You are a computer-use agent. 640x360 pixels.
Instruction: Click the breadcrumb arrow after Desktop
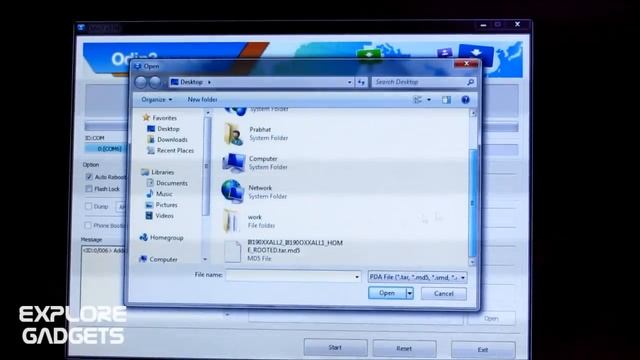209,82
